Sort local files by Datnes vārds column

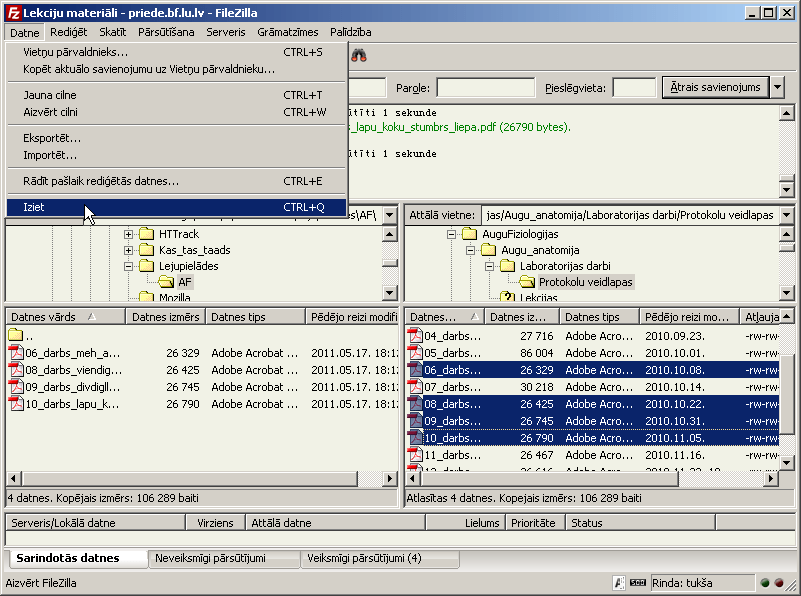(66, 317)
